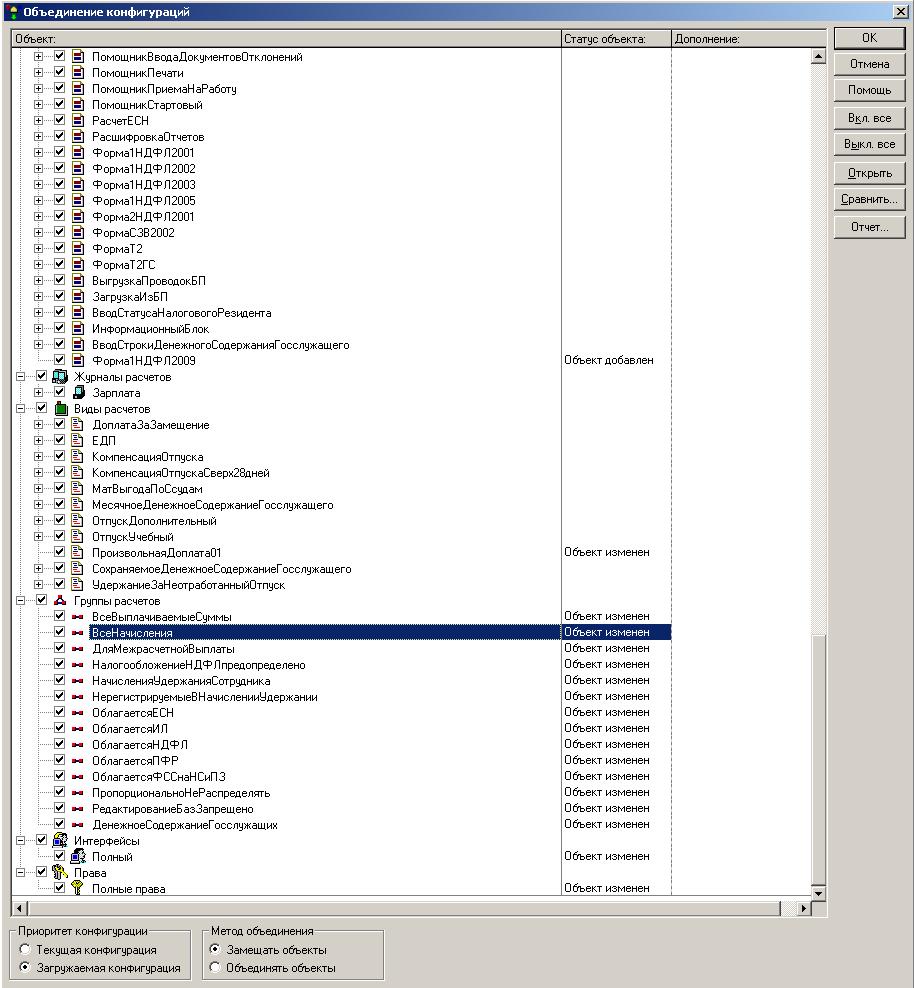Viewport: 914px width, 988px height.
Task: Click the horizontal scrollbar left arrow
Action: (x=19, y=908)
